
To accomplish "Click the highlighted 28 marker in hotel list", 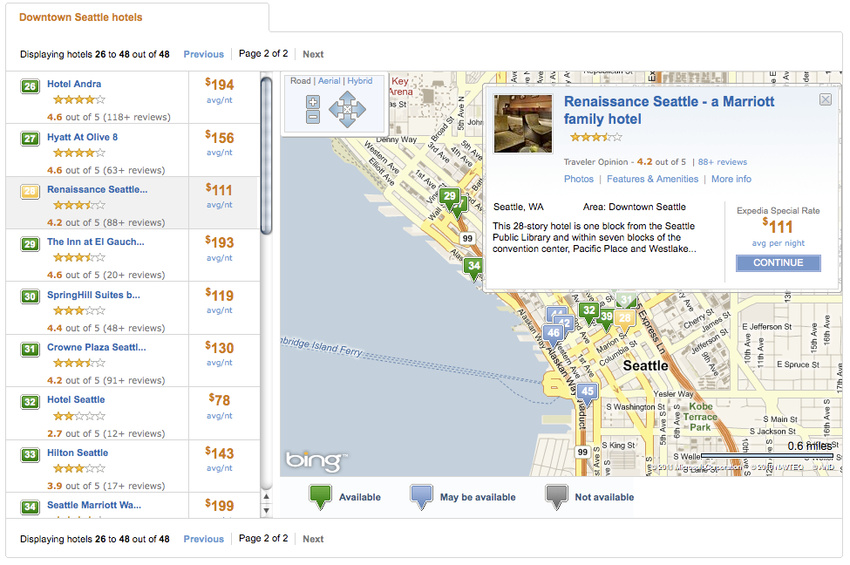I will coord(30,191).
